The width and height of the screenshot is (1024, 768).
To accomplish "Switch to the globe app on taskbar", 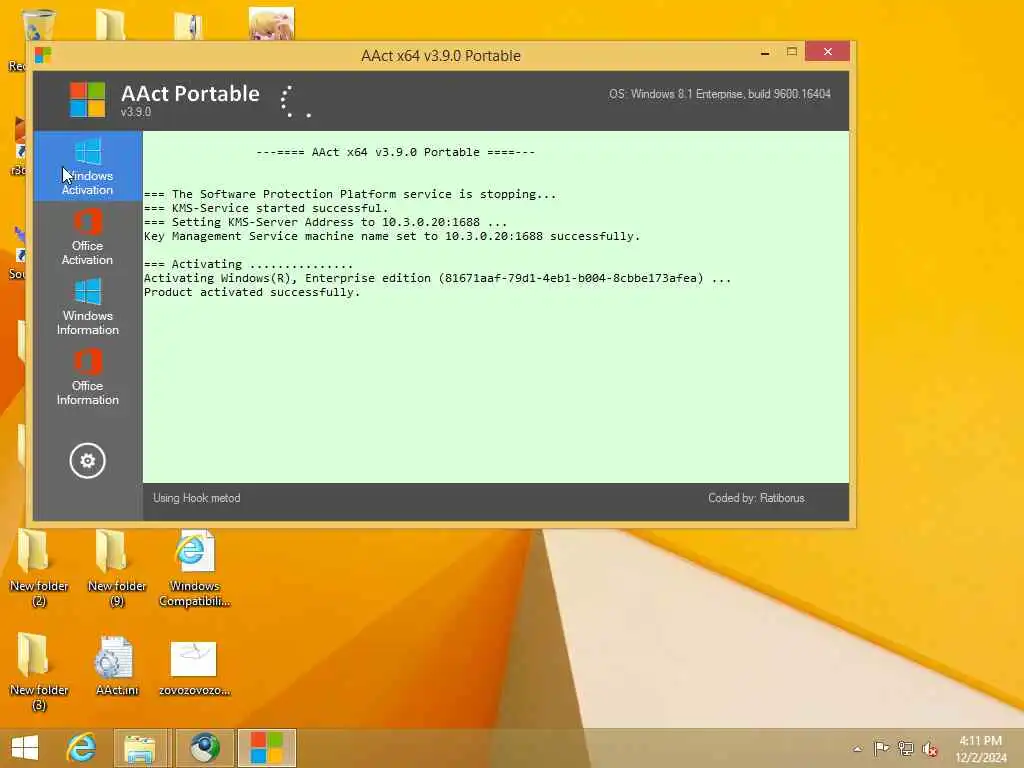I will [x=204, y=748].
